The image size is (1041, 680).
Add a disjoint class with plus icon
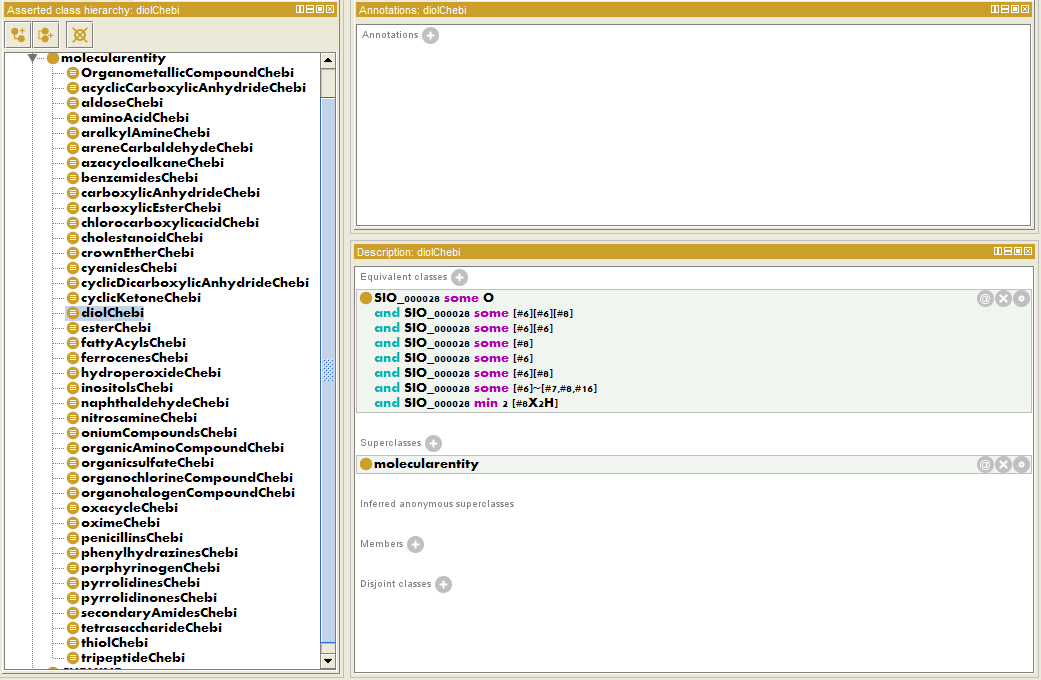(443, 584)
